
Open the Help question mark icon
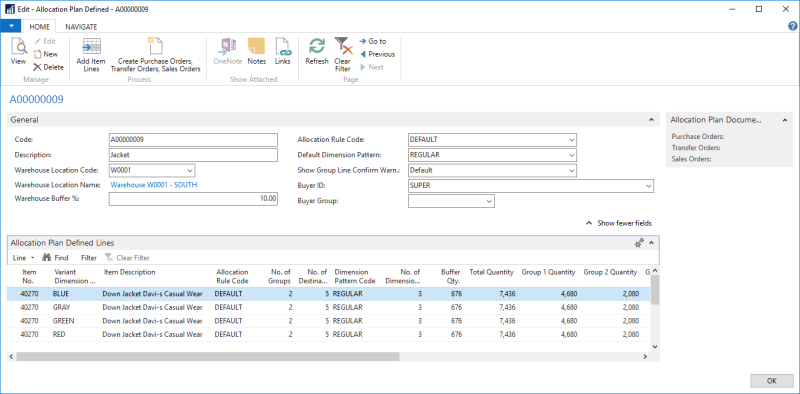click(793, 27)
